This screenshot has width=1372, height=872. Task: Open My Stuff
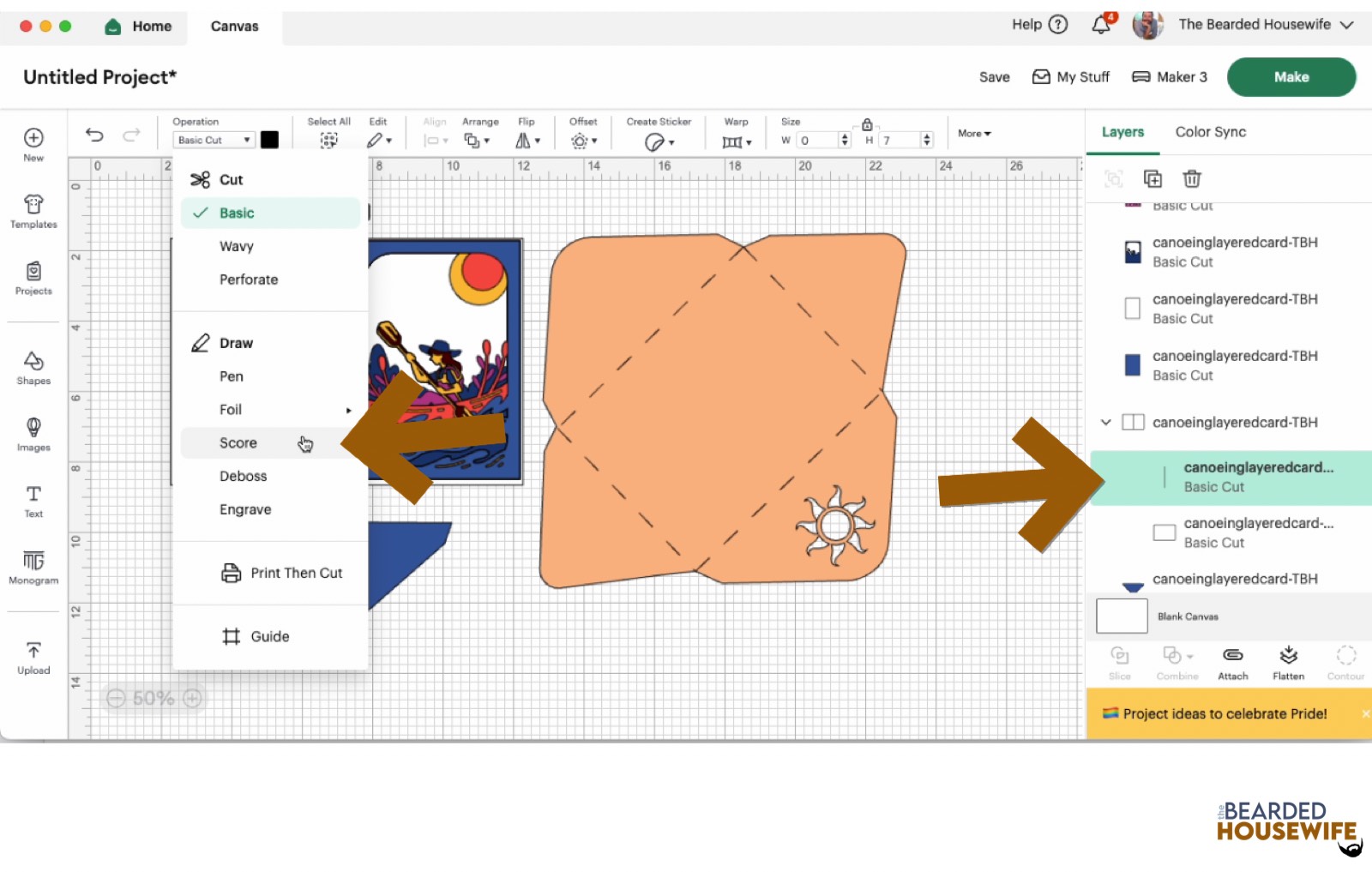pos(1071,77)
